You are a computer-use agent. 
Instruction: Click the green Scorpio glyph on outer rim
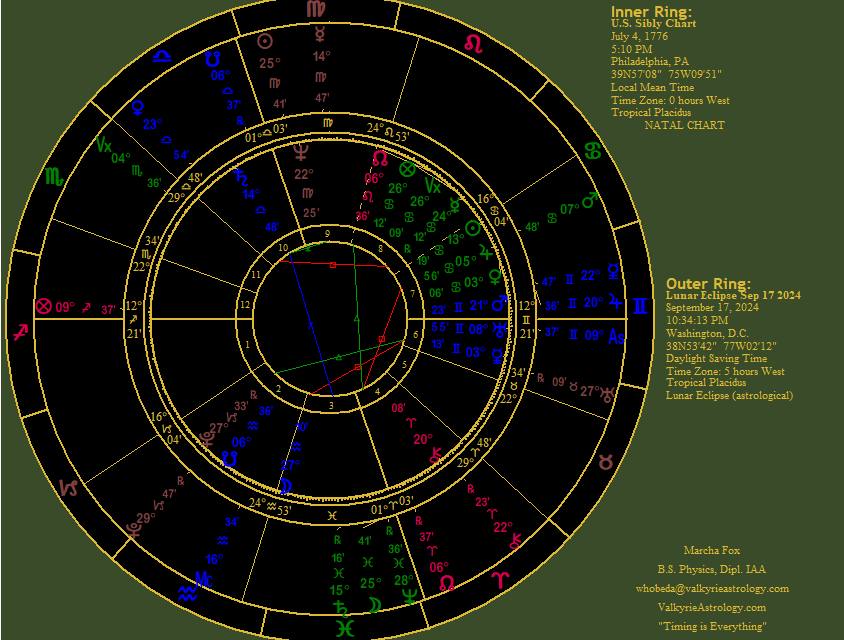53,177
